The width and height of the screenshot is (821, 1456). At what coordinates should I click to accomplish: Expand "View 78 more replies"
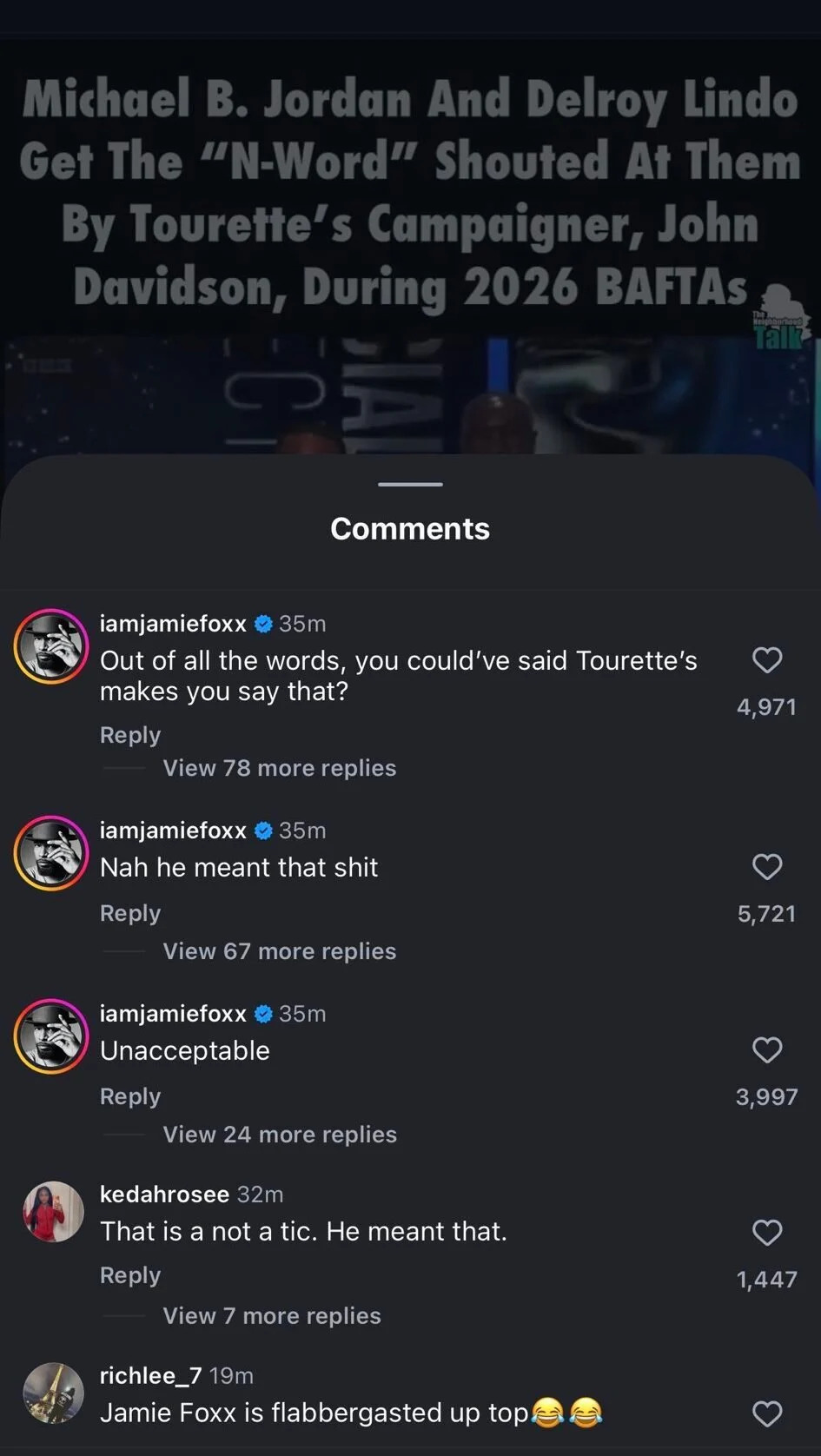[x=279, y=768]
